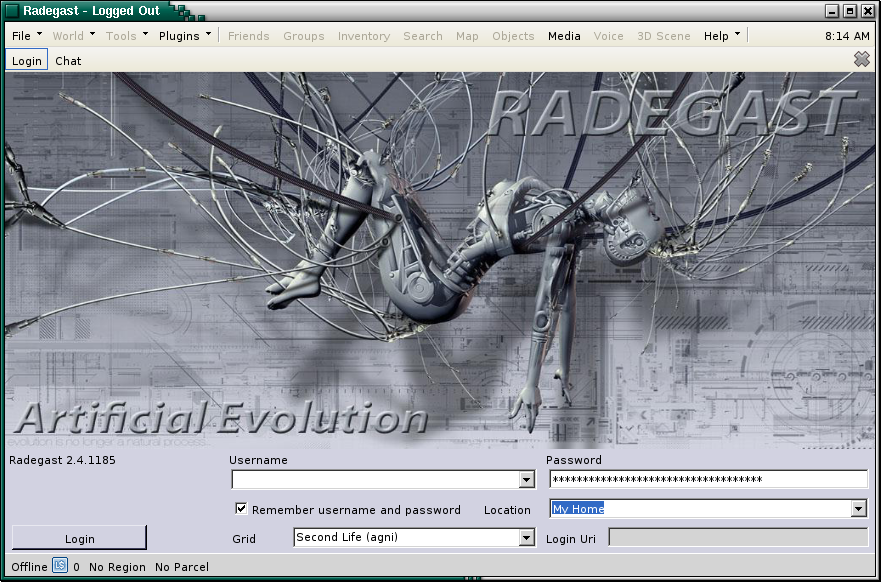Click the Login button
This screenshot has height=582, width=881.
(79, 538)
